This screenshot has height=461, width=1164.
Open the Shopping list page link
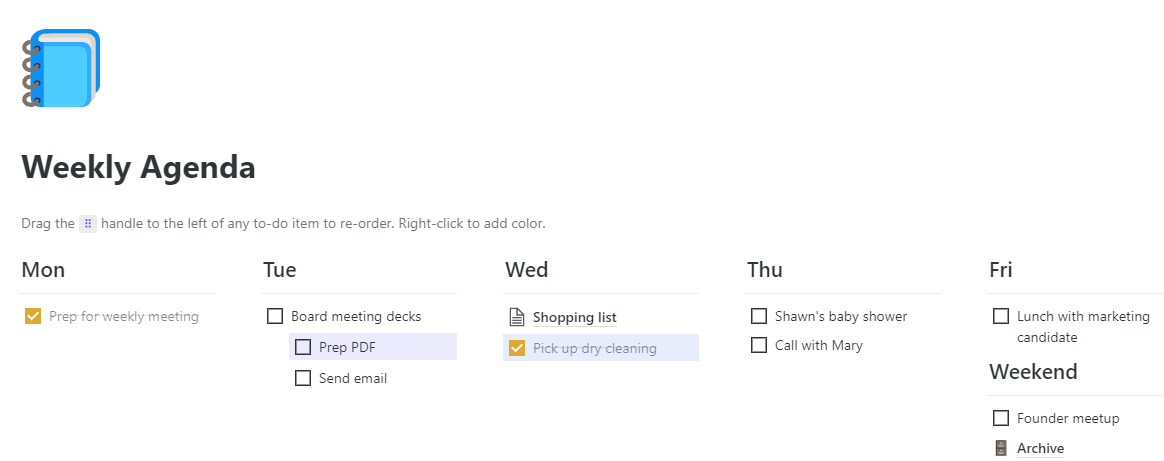[574, 318]
